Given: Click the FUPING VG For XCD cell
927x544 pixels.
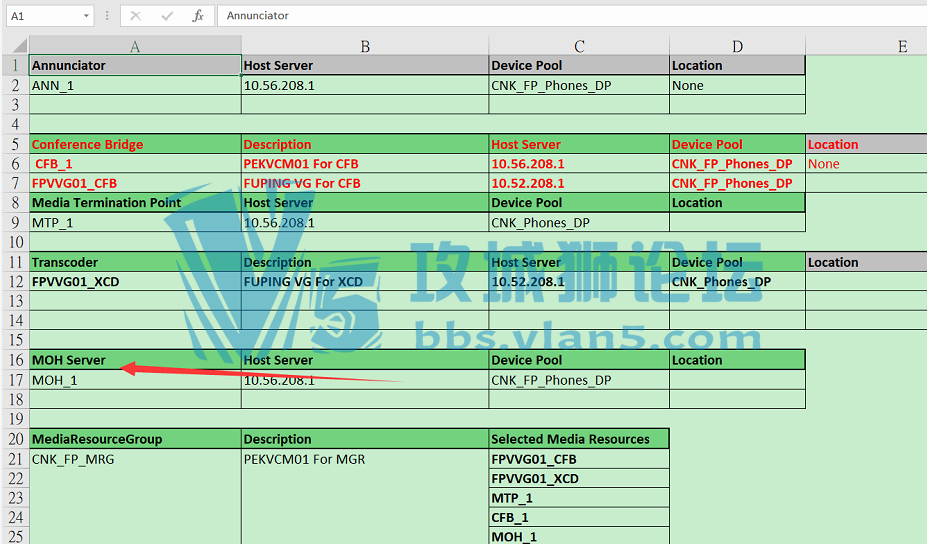Looking at the screenshot, I should pos(365,281).
